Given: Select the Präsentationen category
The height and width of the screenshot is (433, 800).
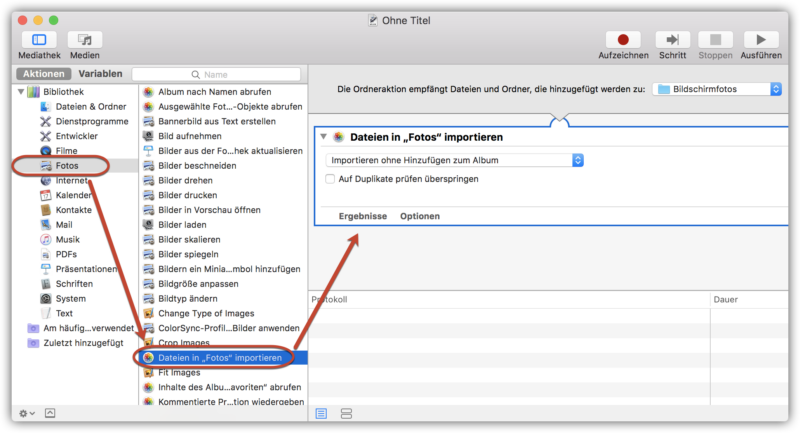Looking at the screenshot, I should click(x=86, y=269).
